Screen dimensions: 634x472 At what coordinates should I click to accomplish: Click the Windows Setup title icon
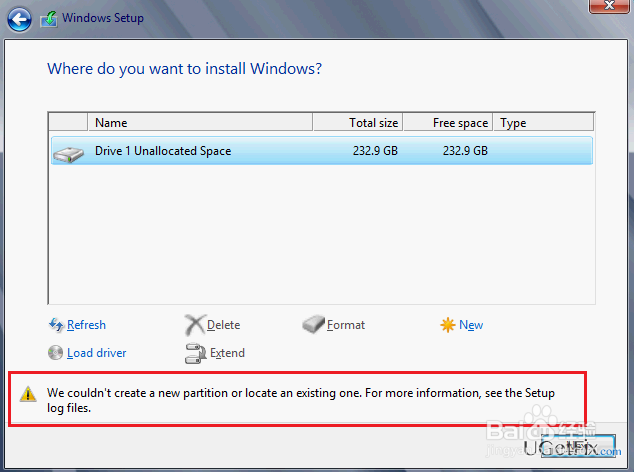49,19
